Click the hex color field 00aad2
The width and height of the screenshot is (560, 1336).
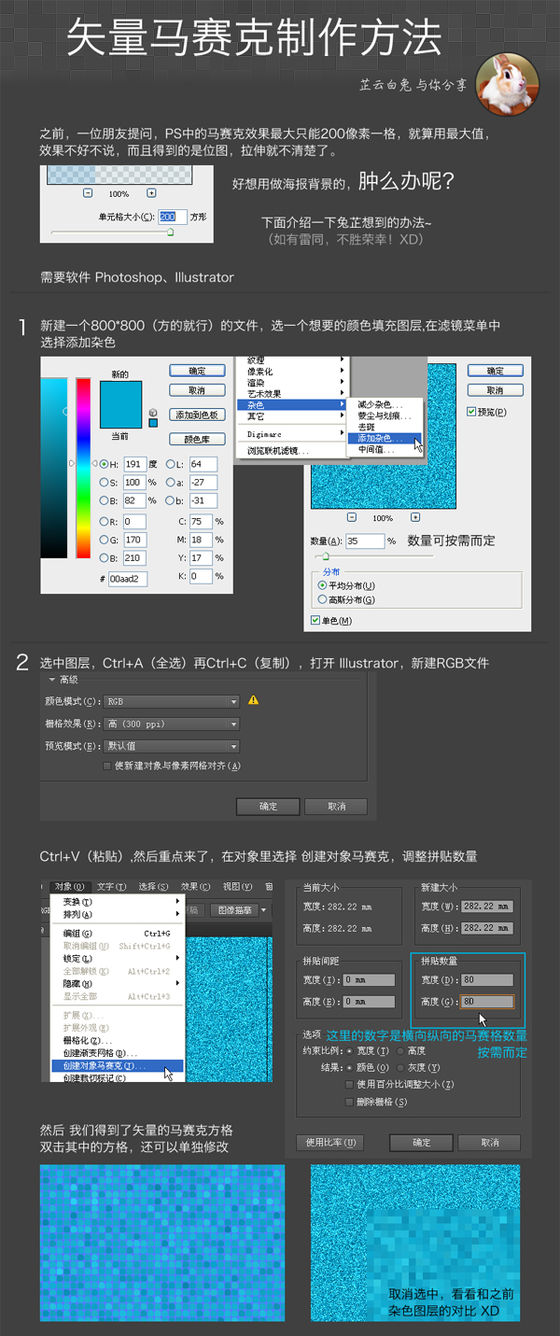tap(129, 578)
